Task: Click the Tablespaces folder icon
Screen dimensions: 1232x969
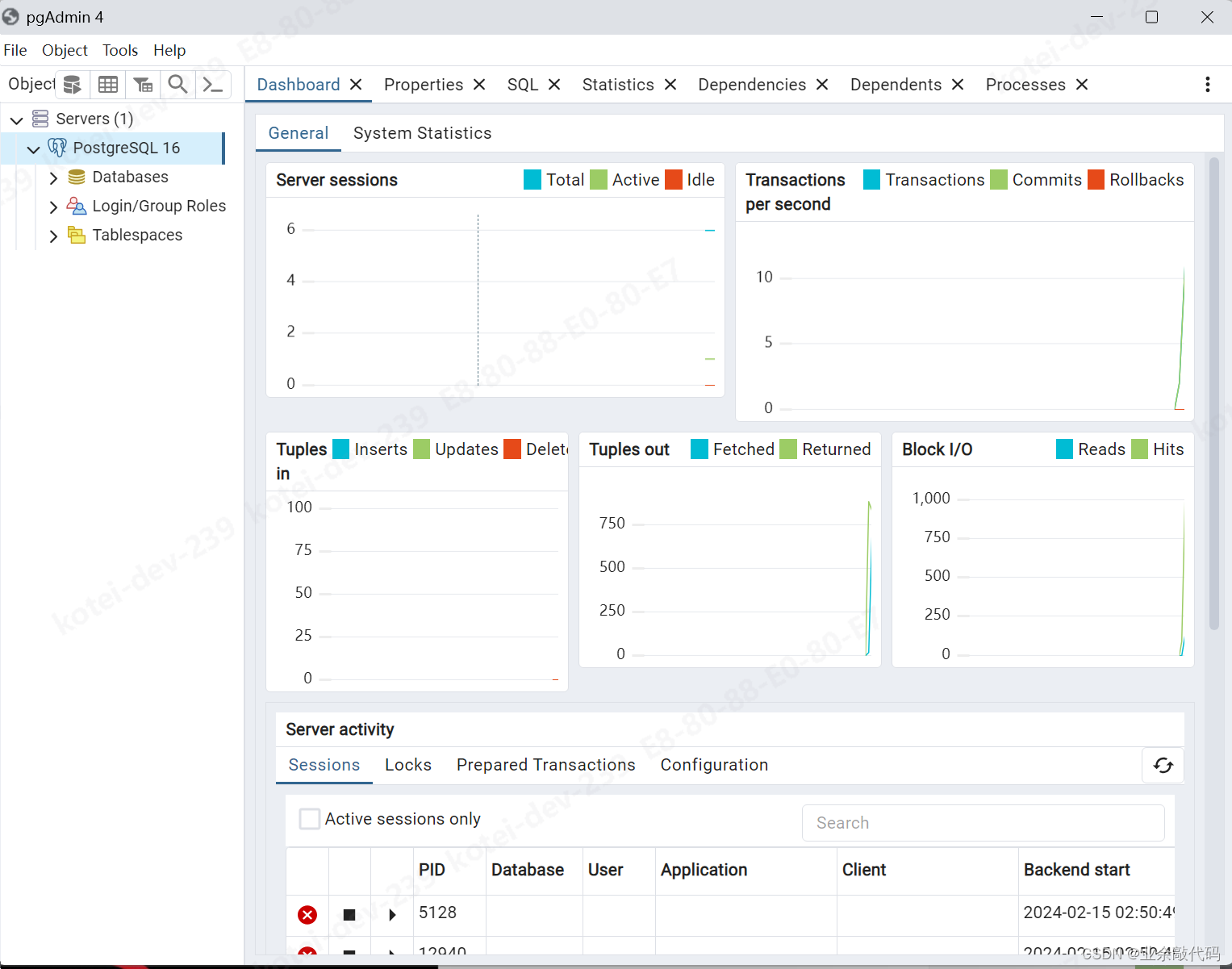Action: (x=77, y=235)
